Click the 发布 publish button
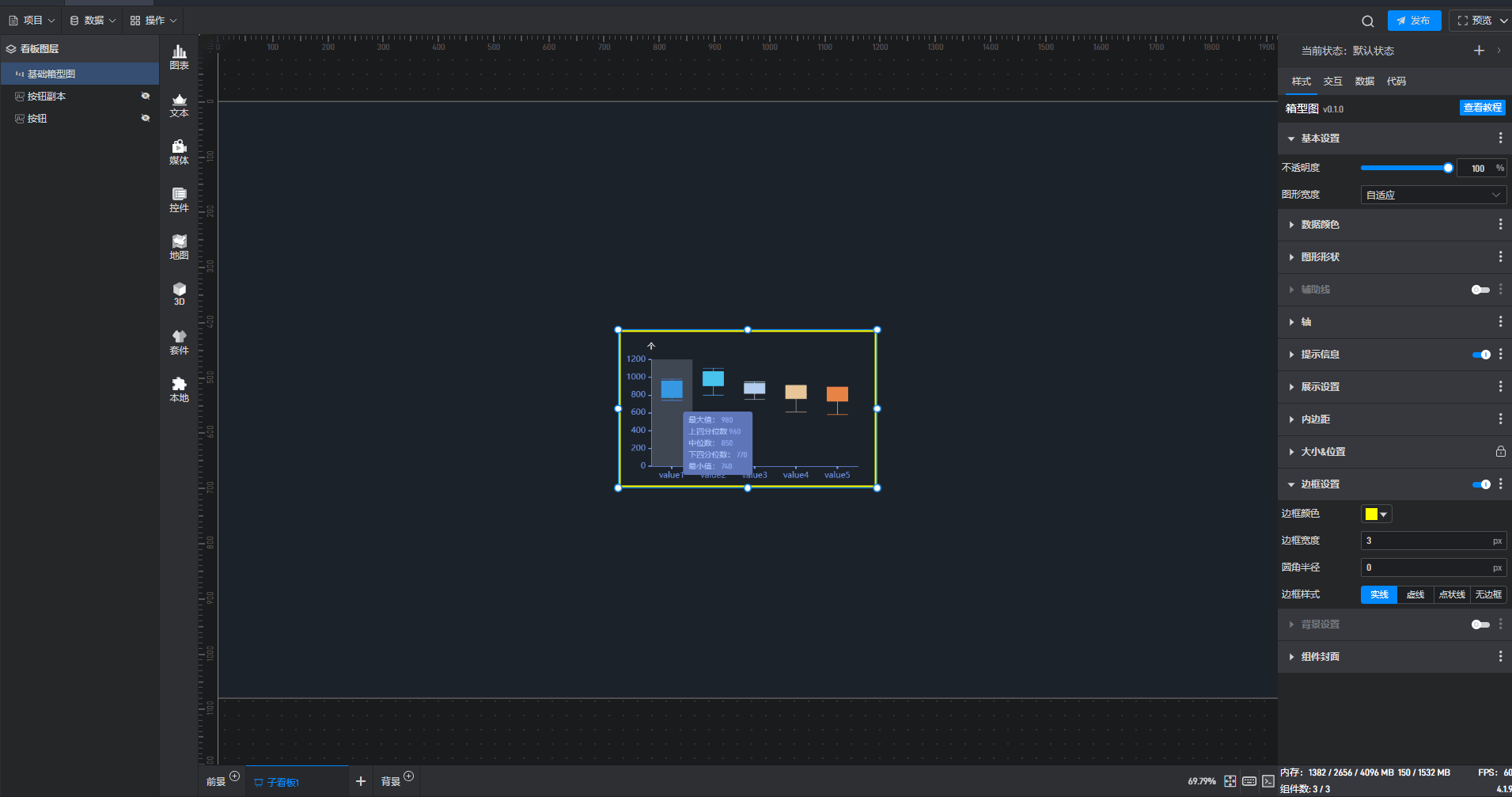Viewport: 1512px width, 797px height. (x=1414, y=21)
